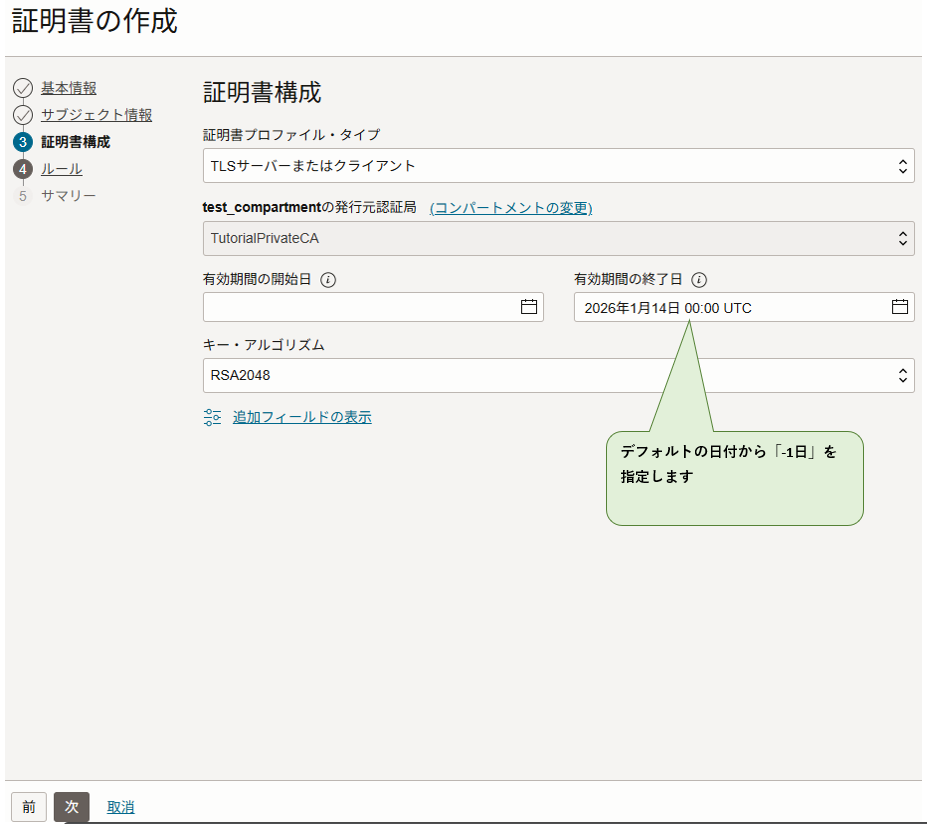The height and width of the screenshot is (824, 927).
Task: Click info icon beside 有効期間の開始日
Action: 328,280
